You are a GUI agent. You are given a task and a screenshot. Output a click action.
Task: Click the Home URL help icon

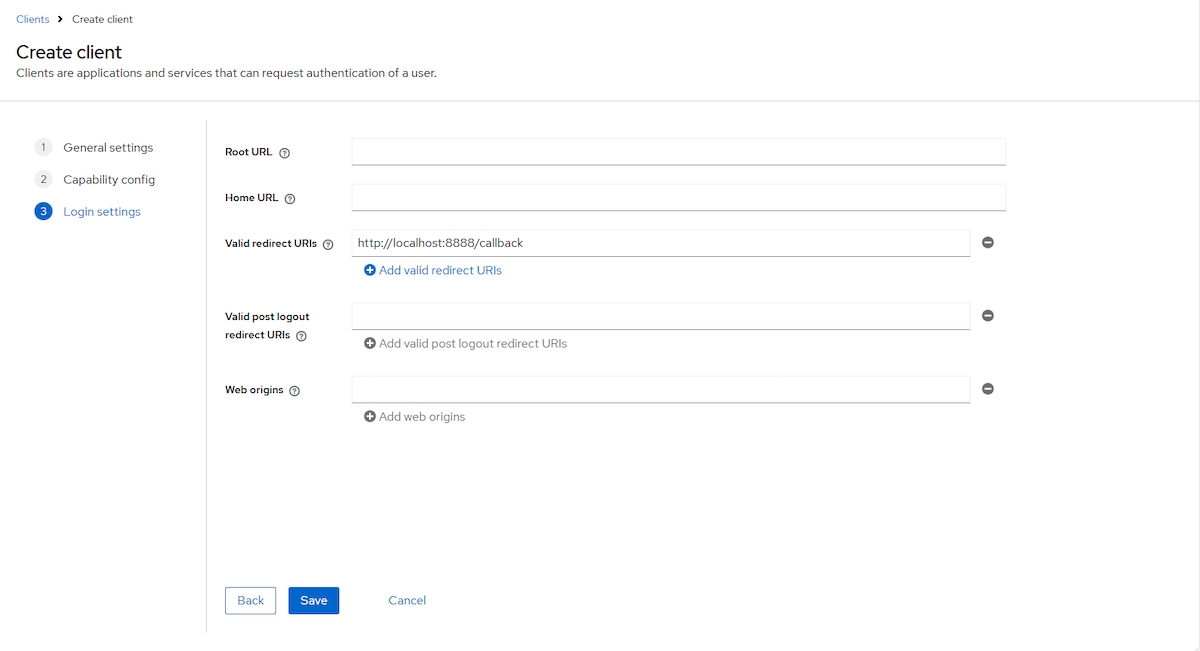290,199
